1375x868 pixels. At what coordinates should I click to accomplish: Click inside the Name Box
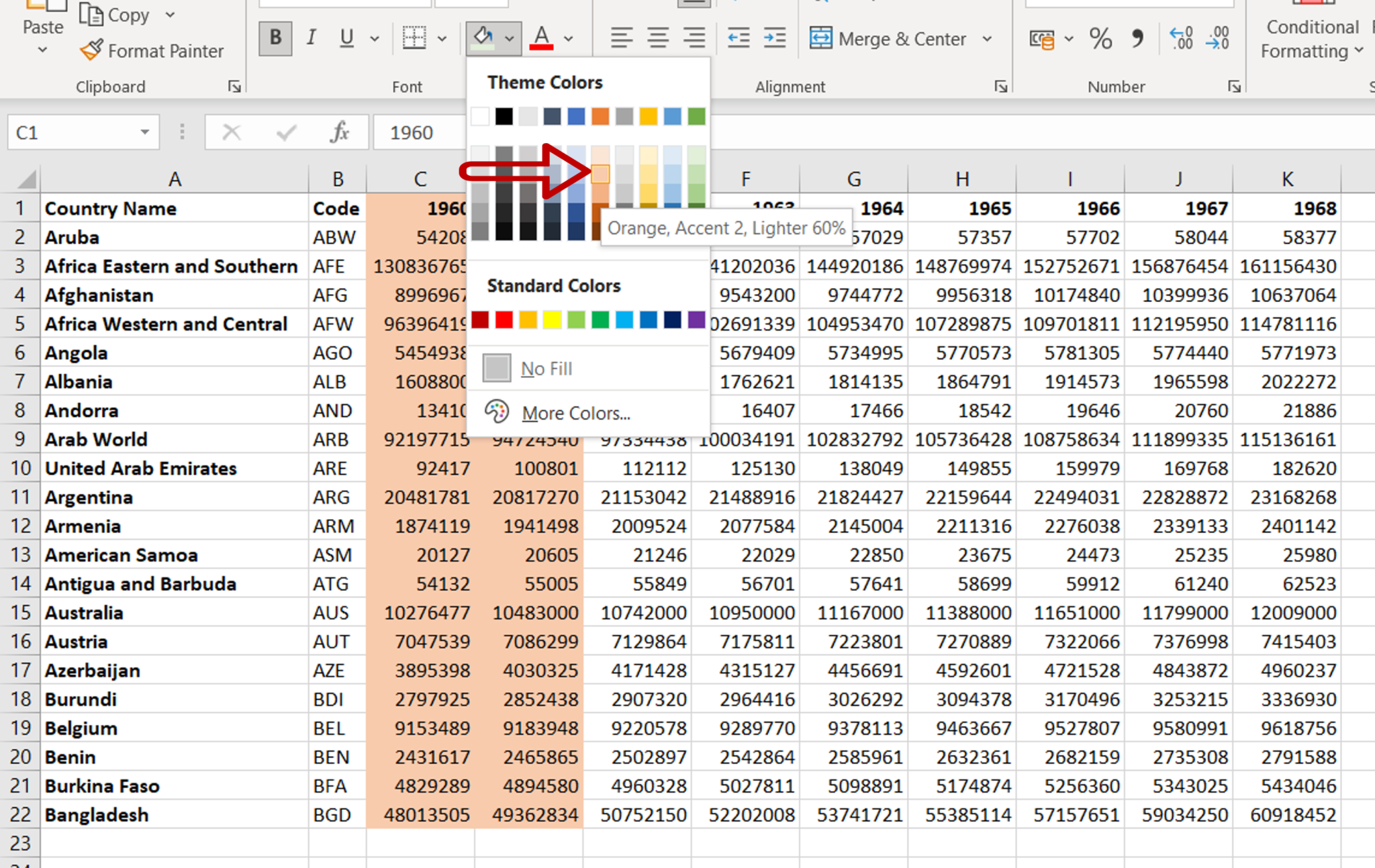(x=74, y=132)
